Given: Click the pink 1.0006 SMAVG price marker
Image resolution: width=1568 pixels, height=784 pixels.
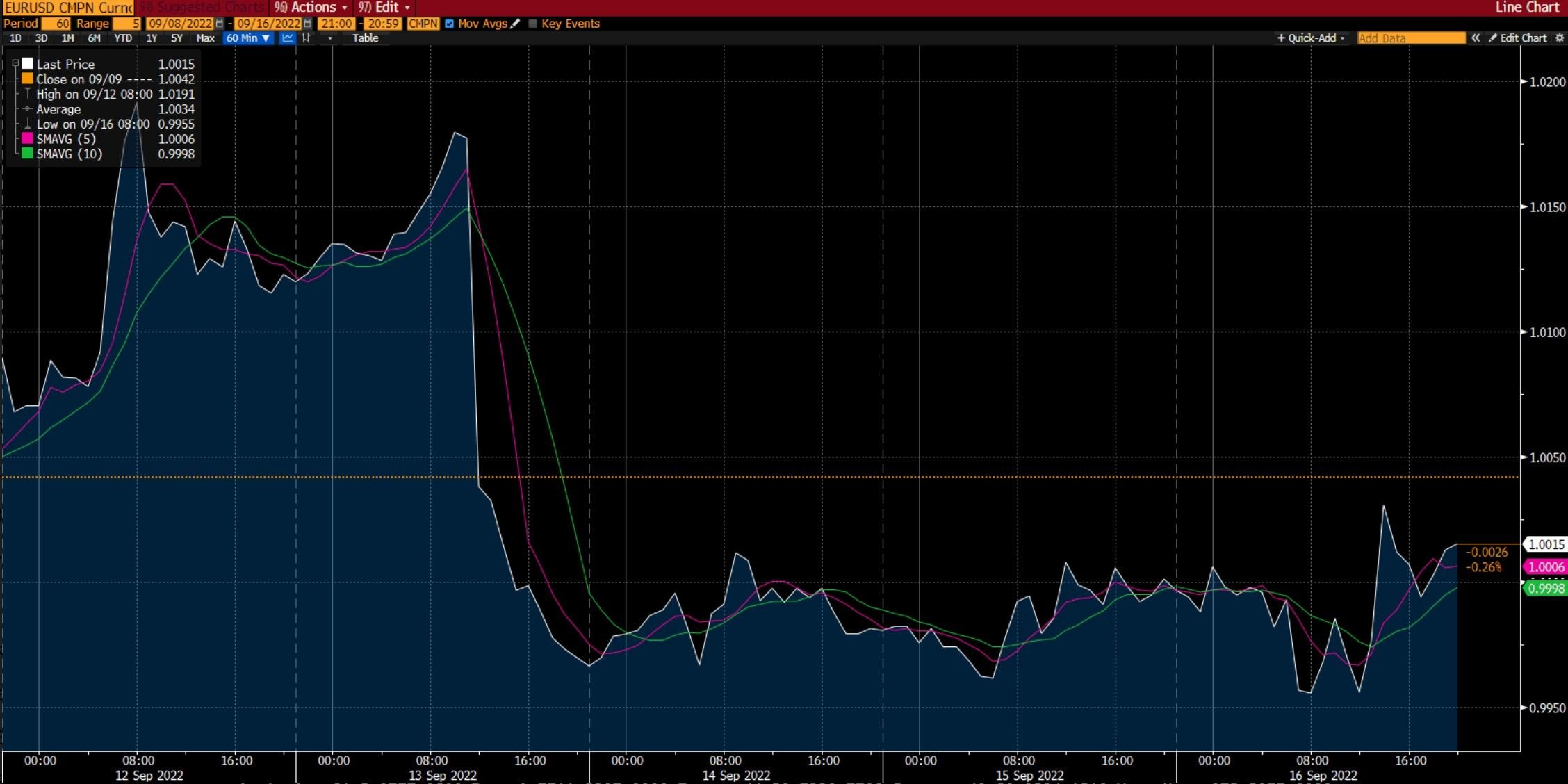Looking at the screenshot, I should (1547, 567).
